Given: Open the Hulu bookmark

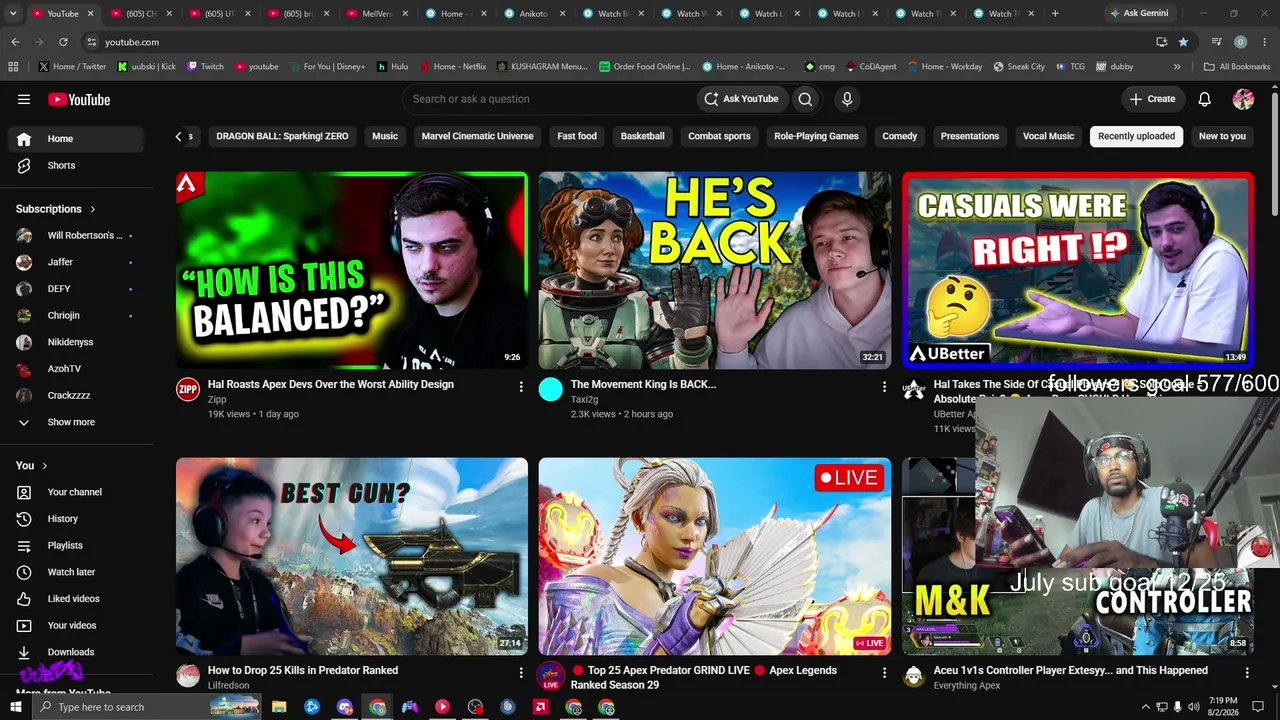Looking at the screenshot, I should point(392,67).
